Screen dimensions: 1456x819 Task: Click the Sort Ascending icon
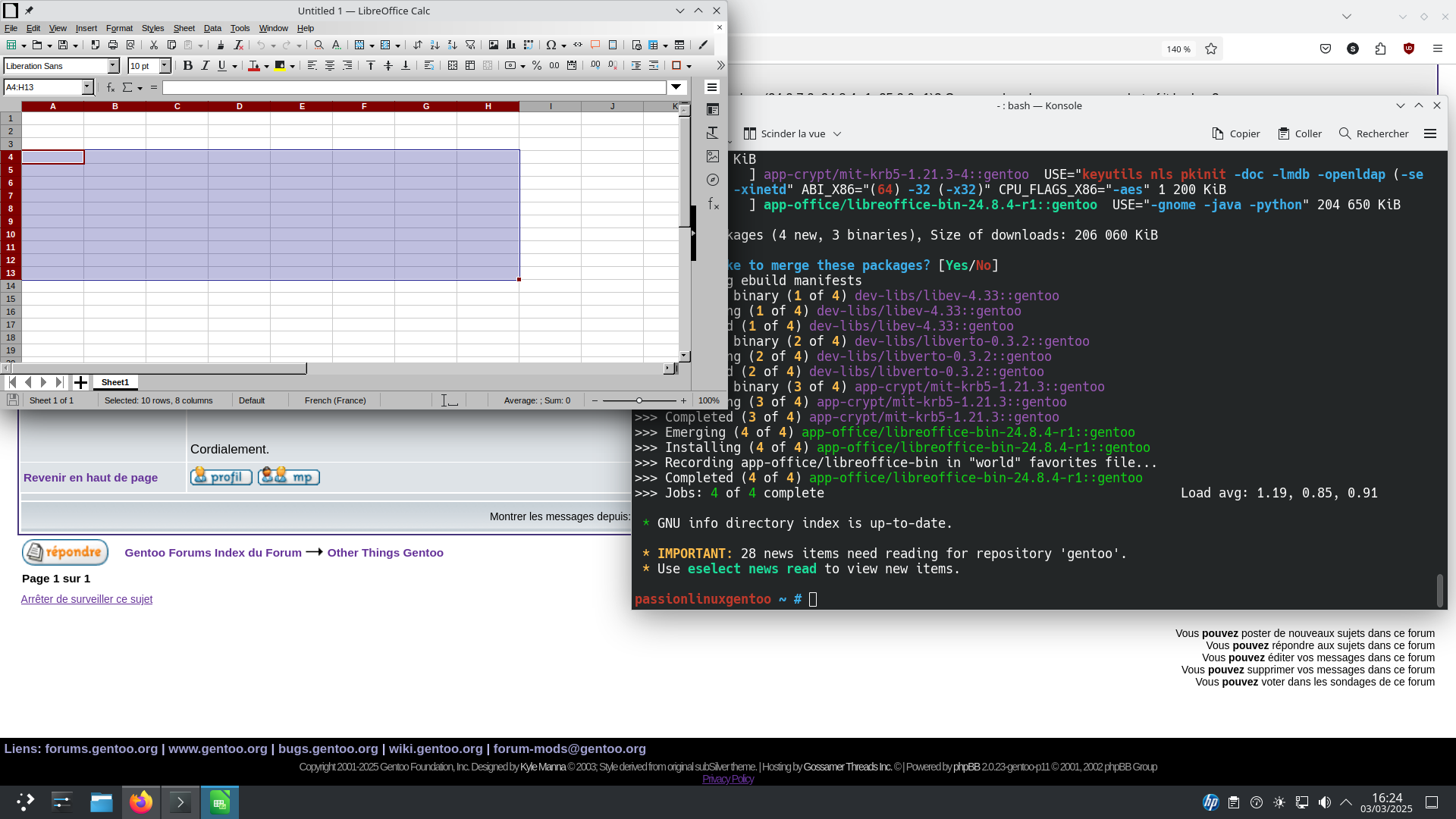click(x=435, y=45)
